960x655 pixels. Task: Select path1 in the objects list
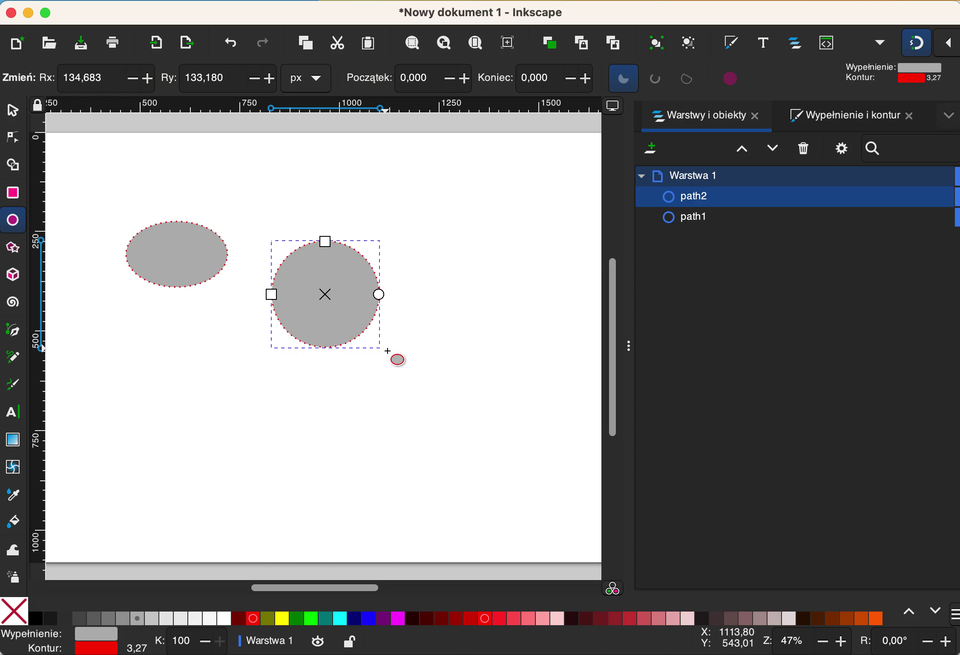[x=693, y=217]
